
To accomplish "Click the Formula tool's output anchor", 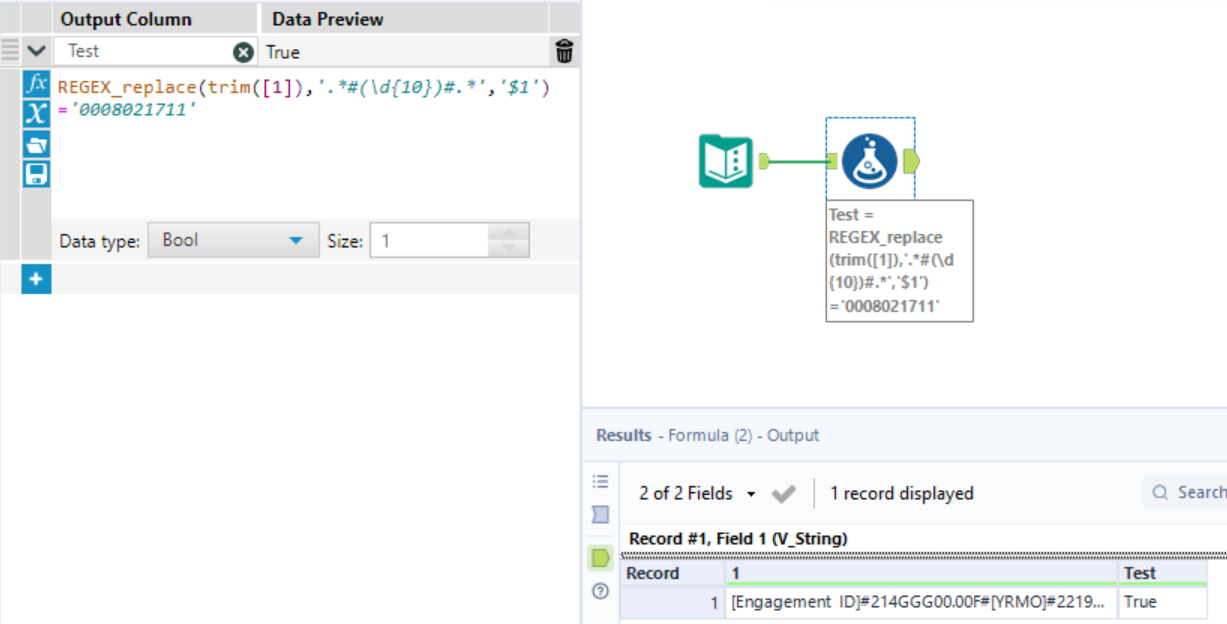I will (x=912, y=161).
